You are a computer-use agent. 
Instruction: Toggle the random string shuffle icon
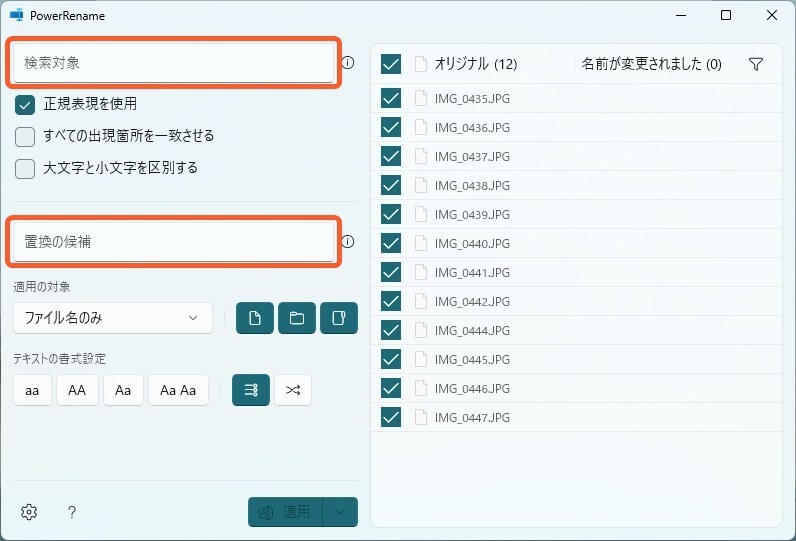pos(293,390)
